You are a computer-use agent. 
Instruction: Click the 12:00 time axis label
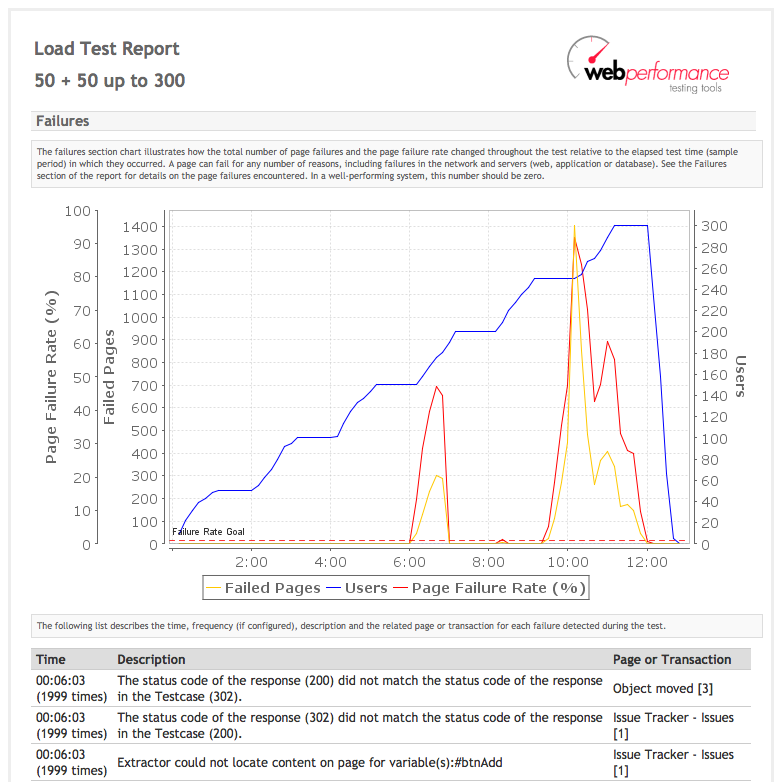[x=647, y=563]
